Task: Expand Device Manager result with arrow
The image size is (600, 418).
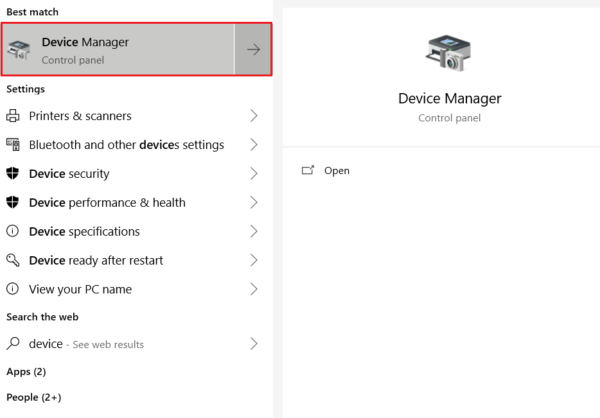Action: 253,49
